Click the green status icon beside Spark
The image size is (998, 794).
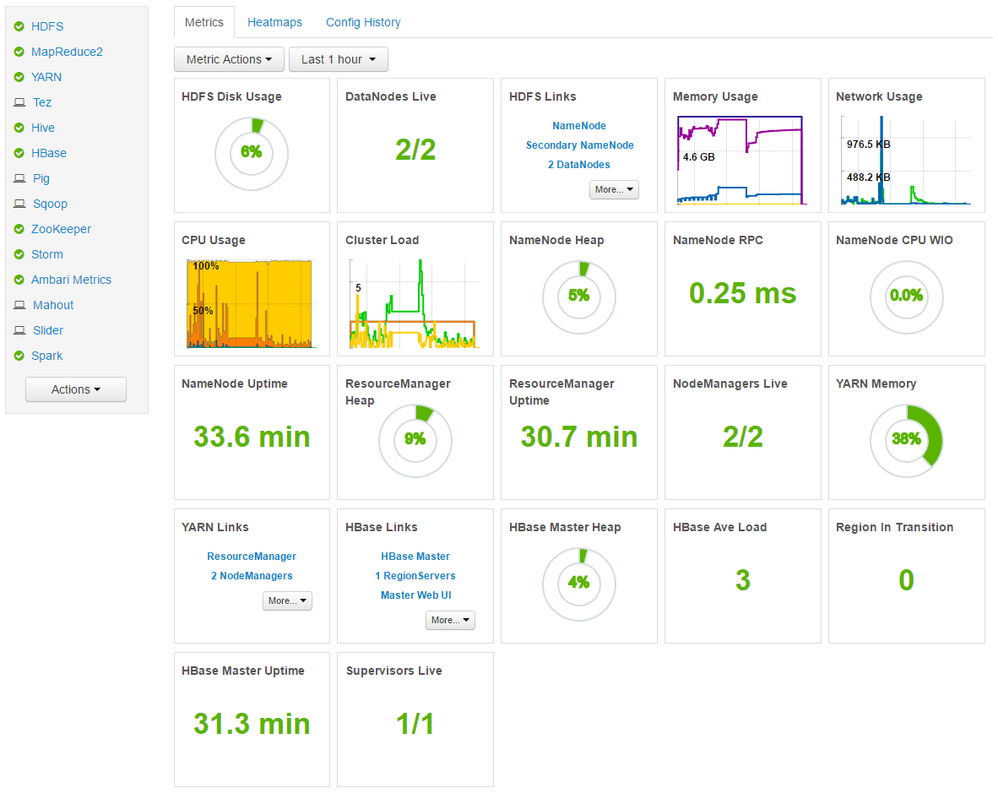(x=19, y=356)
